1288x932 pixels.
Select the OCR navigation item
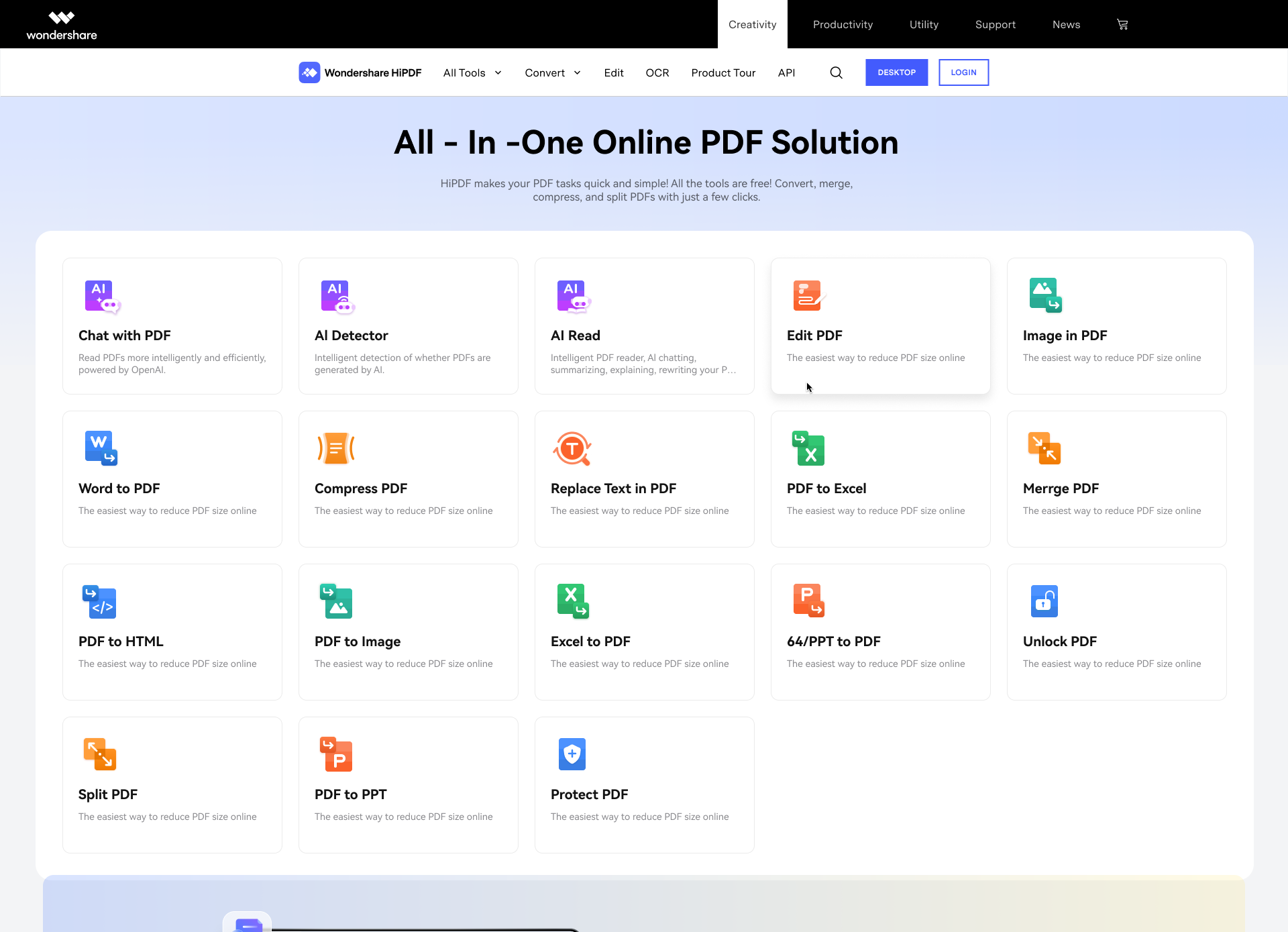pyautogui.click(x=657, y=72)
